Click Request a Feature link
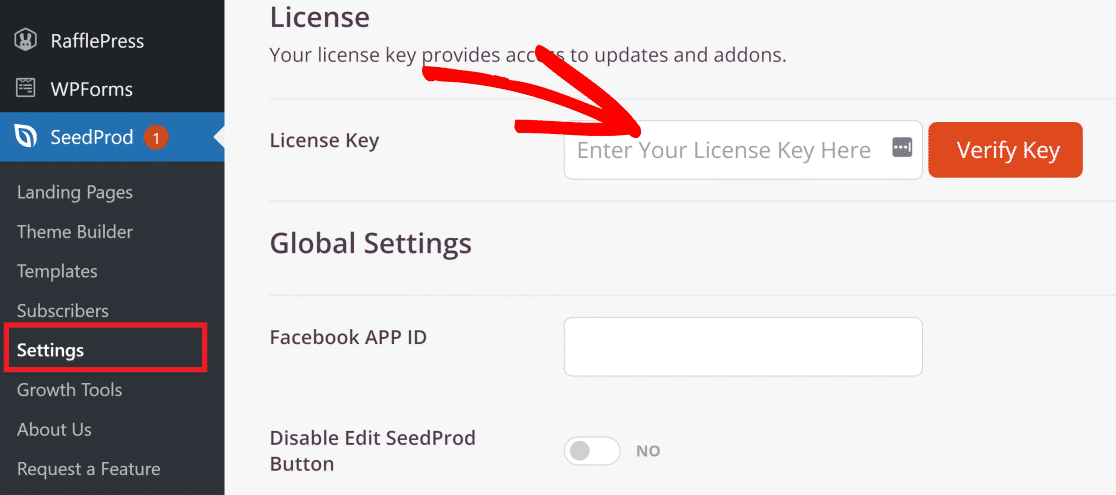The image size is (1116, 495). coord(88,469)
